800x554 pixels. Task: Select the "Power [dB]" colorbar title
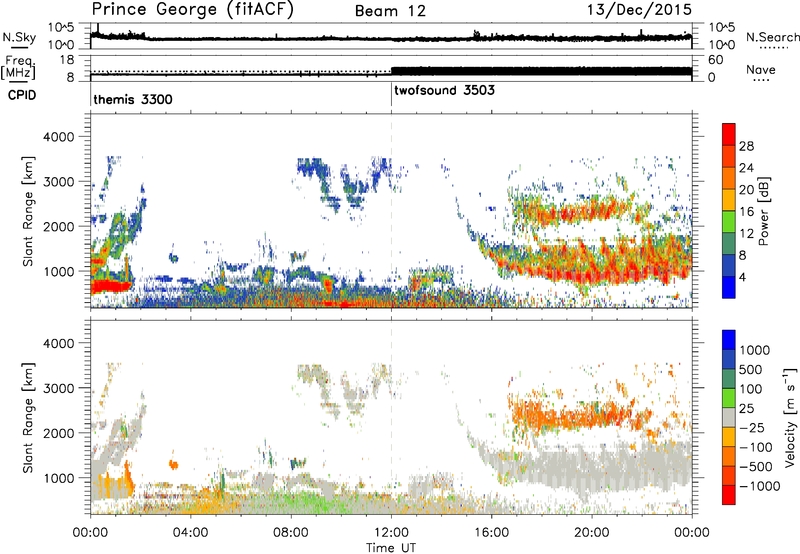point(763,212)
